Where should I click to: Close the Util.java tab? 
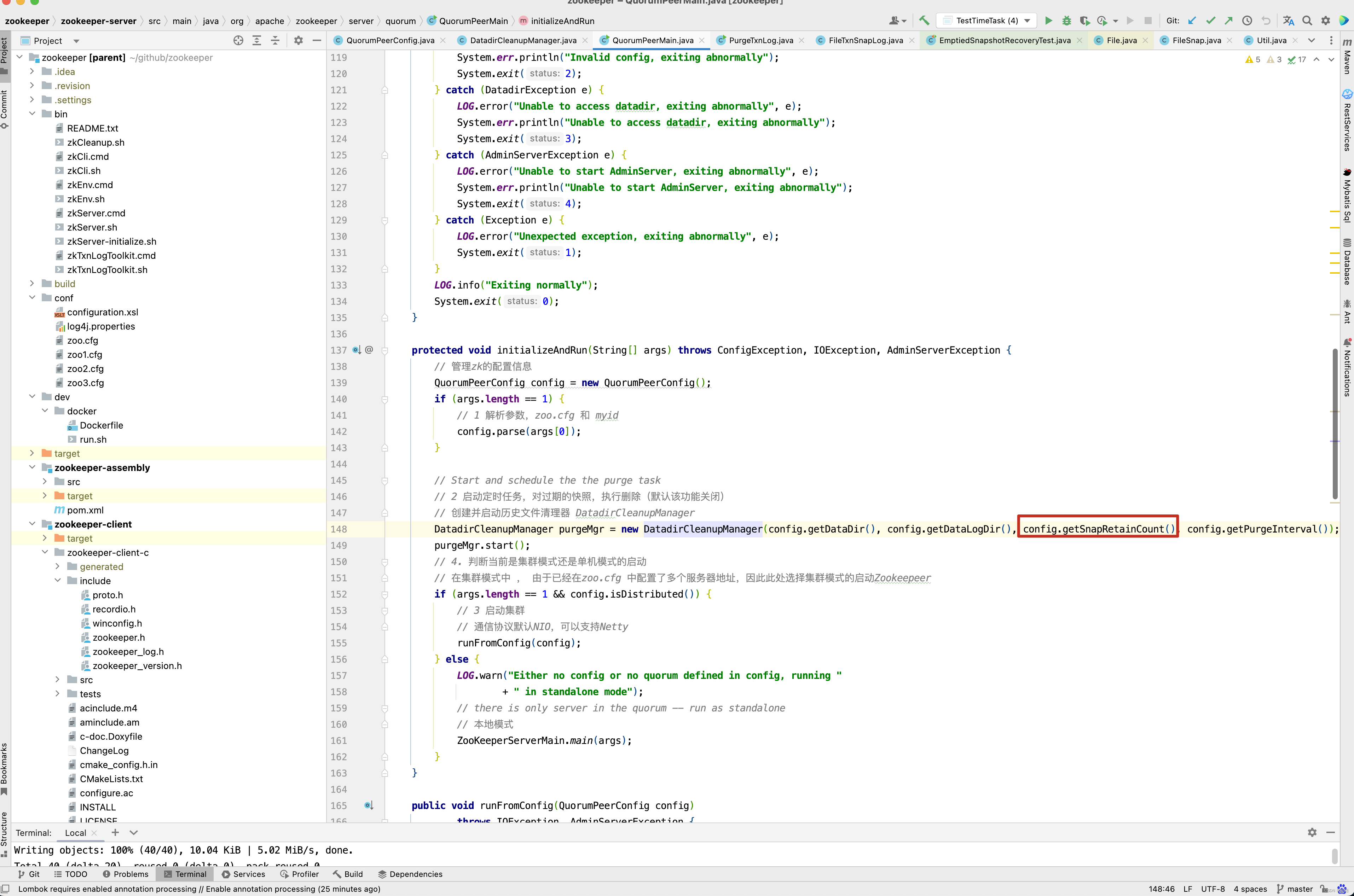1295,41
